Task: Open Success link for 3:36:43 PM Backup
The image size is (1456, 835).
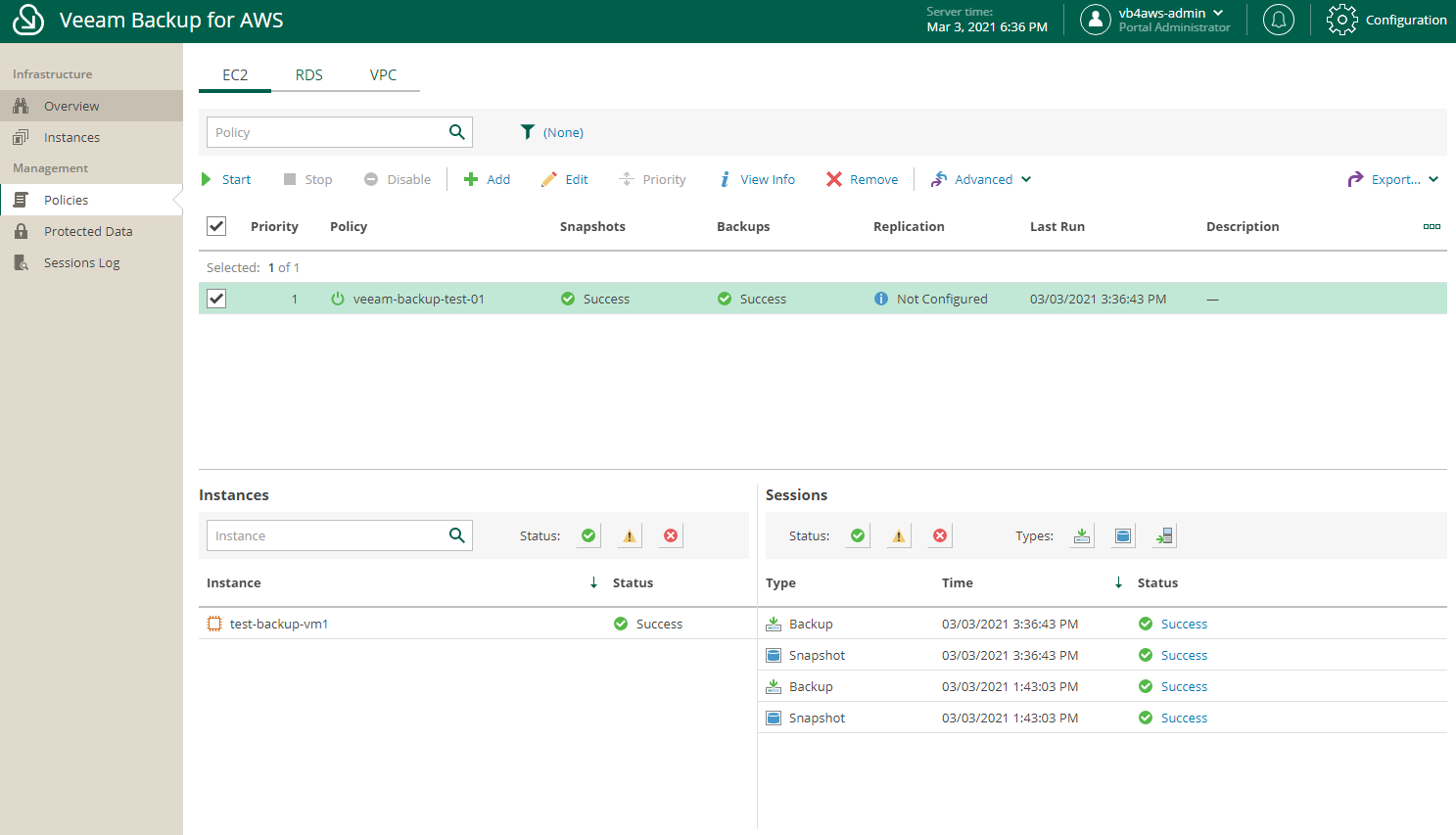Action: click(x=1184, y=624)
